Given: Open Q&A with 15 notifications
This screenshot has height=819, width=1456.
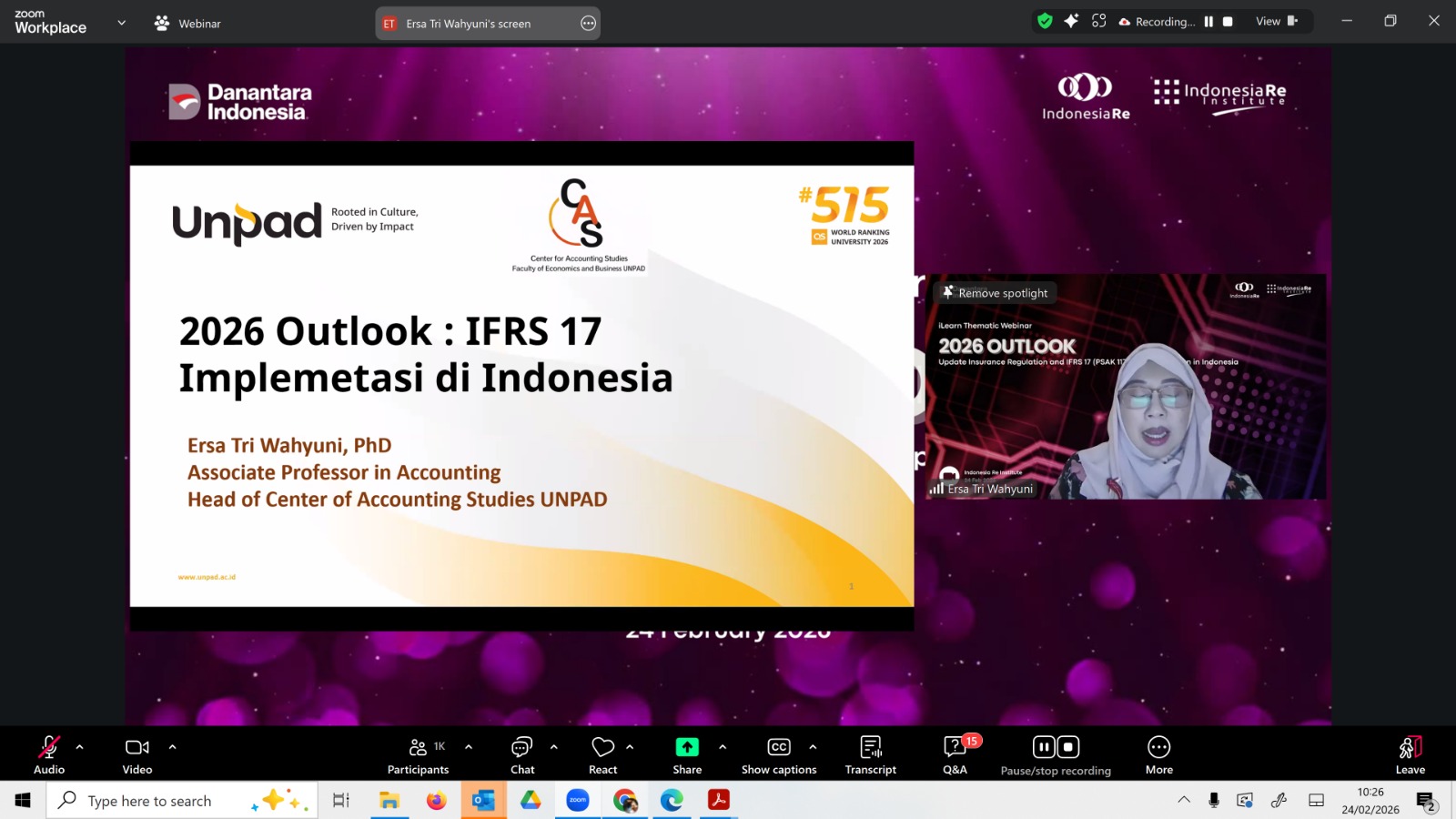Looking at the screenshot, I should coord(955,754).
